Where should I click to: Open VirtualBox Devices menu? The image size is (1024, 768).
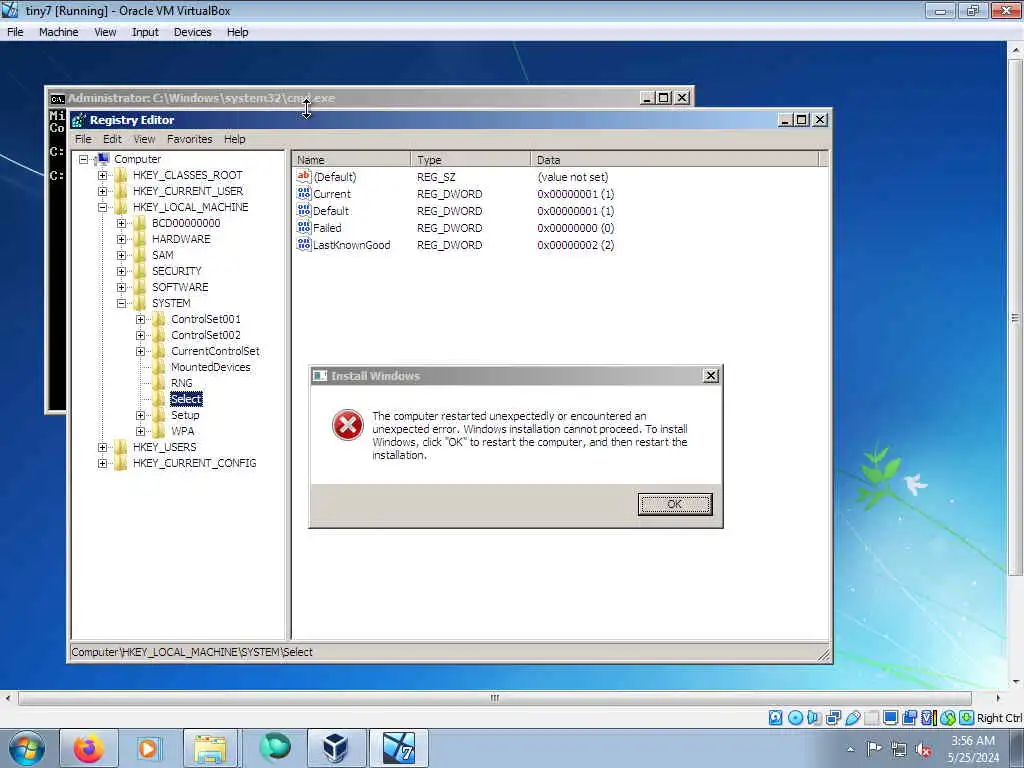pyautogui.click(x=192, y=32)
